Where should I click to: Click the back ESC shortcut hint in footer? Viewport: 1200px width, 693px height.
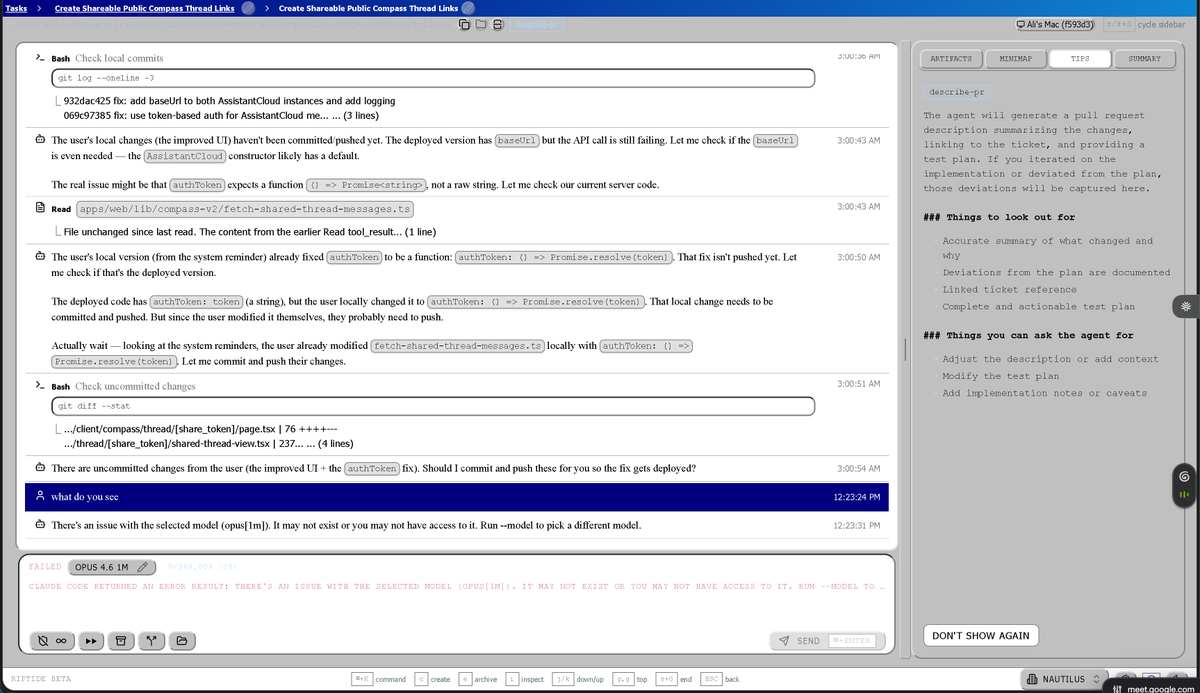coord(720,679)
